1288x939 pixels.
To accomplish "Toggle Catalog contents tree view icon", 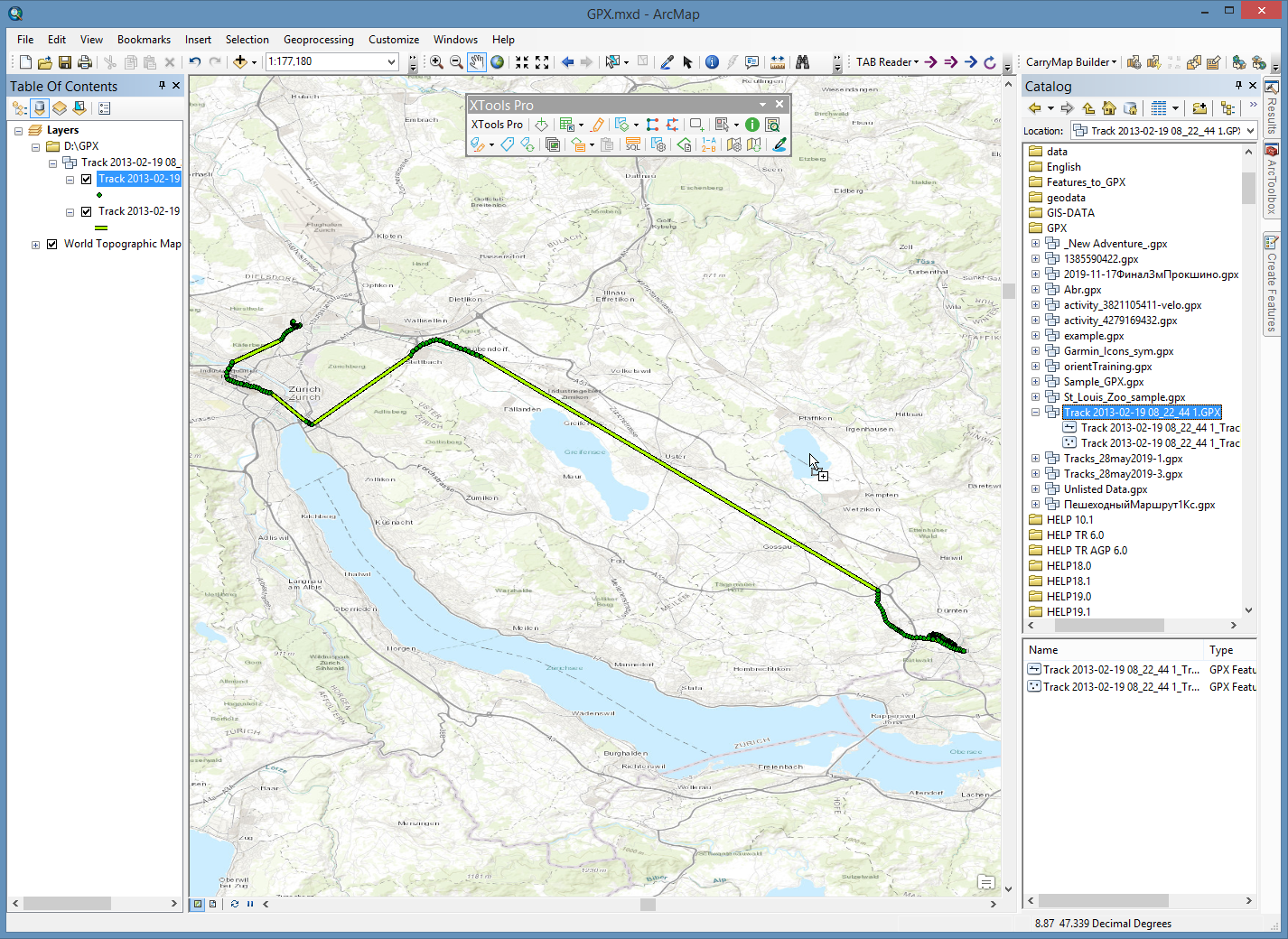I will tap(1227, 108).
